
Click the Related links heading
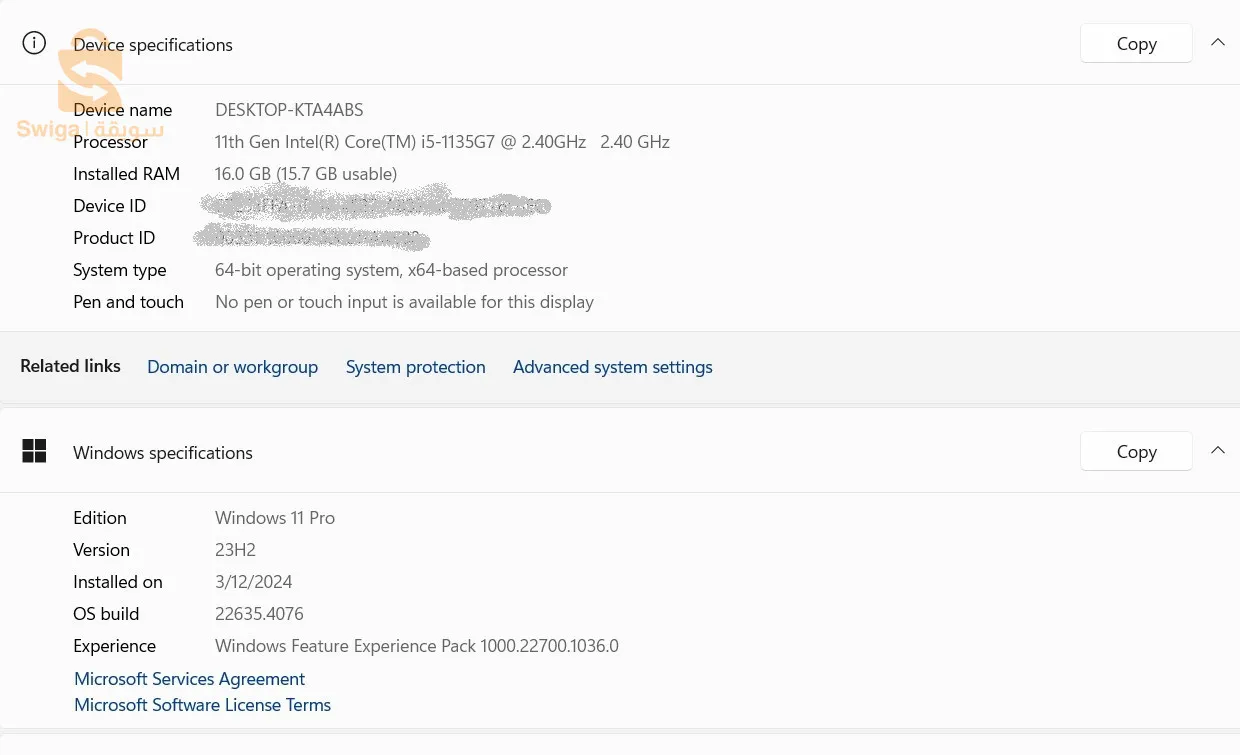point(70,366)
